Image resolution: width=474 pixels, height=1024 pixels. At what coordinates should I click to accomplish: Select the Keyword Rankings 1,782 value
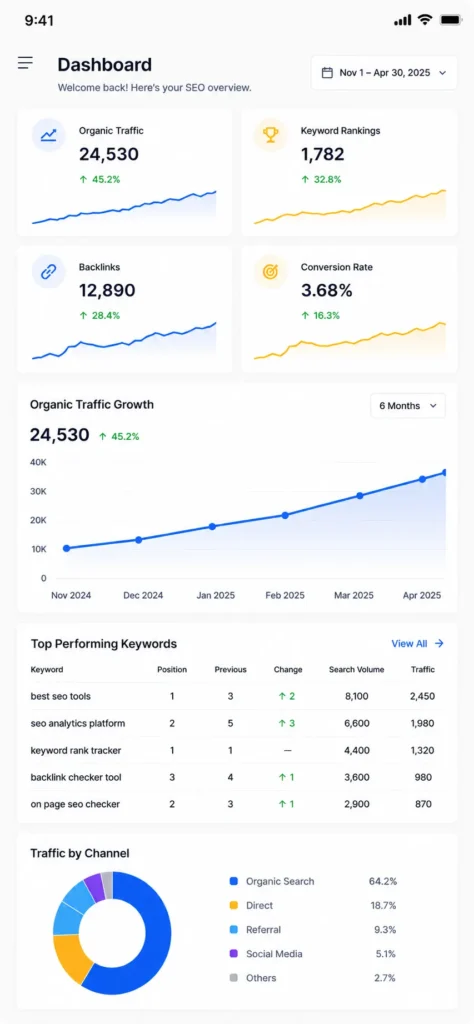pyautogui.click(x=323, y=155)
